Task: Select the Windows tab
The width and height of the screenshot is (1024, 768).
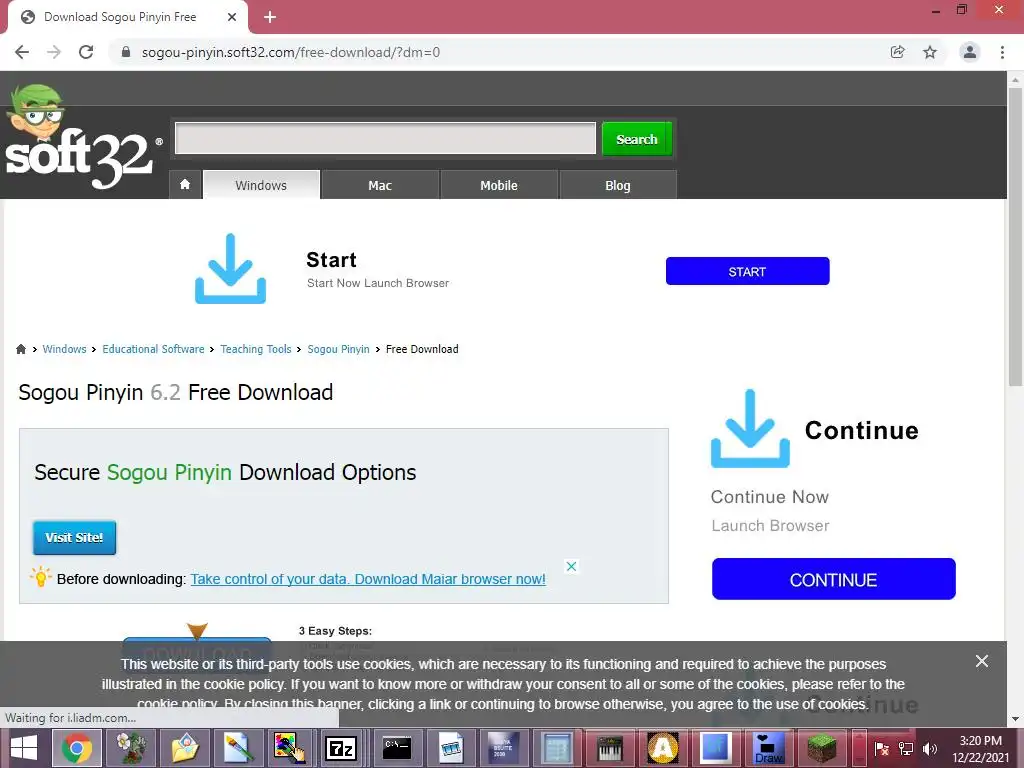Action: pos(261,185)
